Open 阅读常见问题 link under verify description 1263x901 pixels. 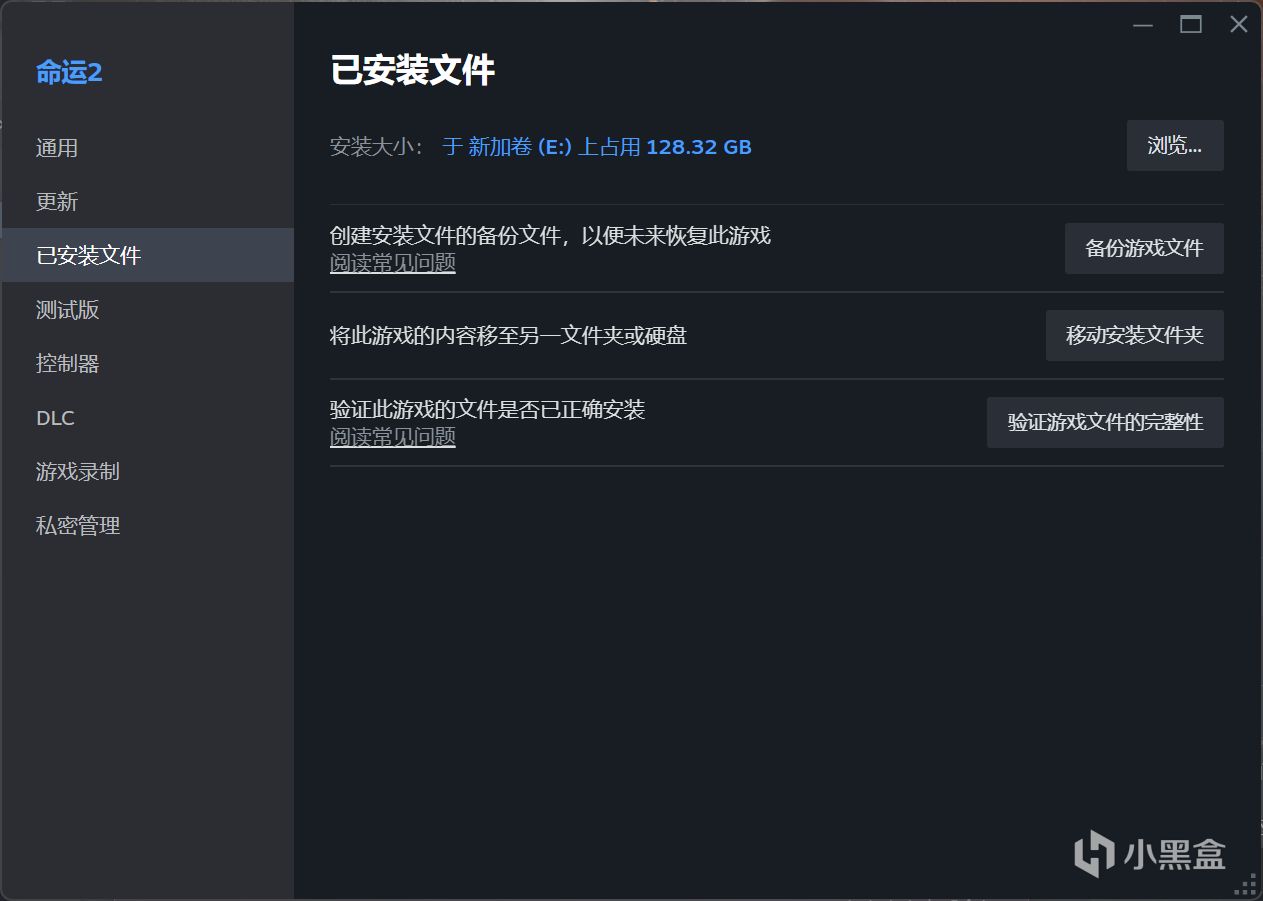coord(393,437)
